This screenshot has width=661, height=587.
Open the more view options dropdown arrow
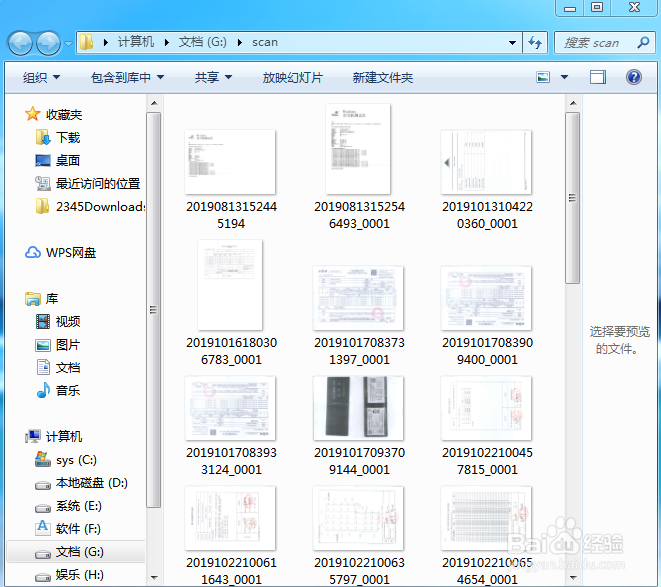[564, 77]
